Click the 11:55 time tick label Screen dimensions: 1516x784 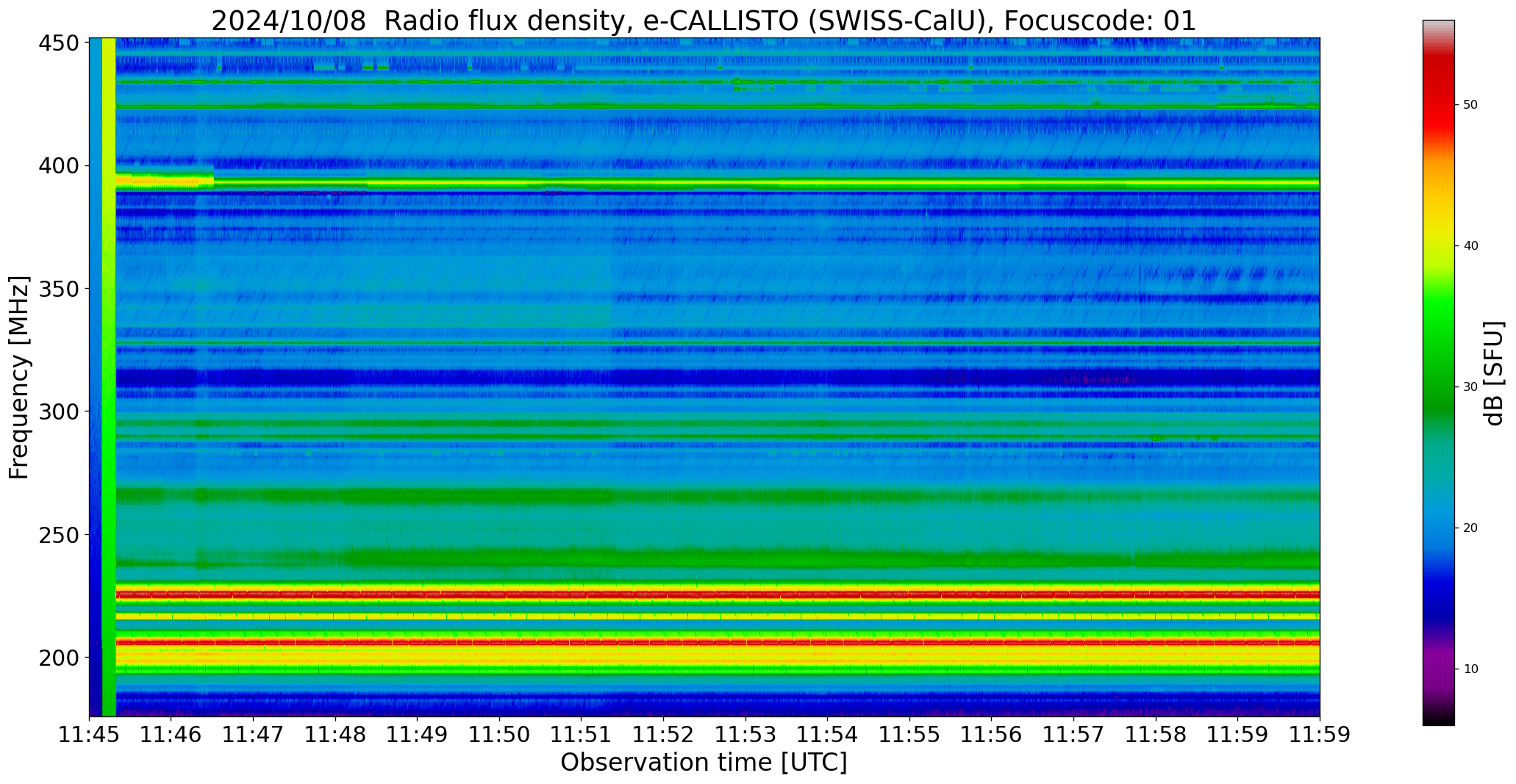909,735
